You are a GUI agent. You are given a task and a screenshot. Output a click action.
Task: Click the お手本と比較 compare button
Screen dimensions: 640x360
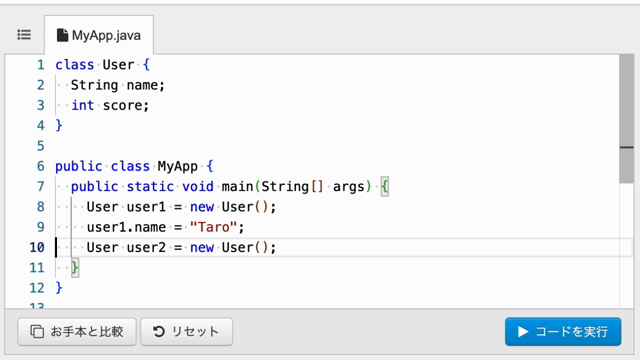pos(77,331)
